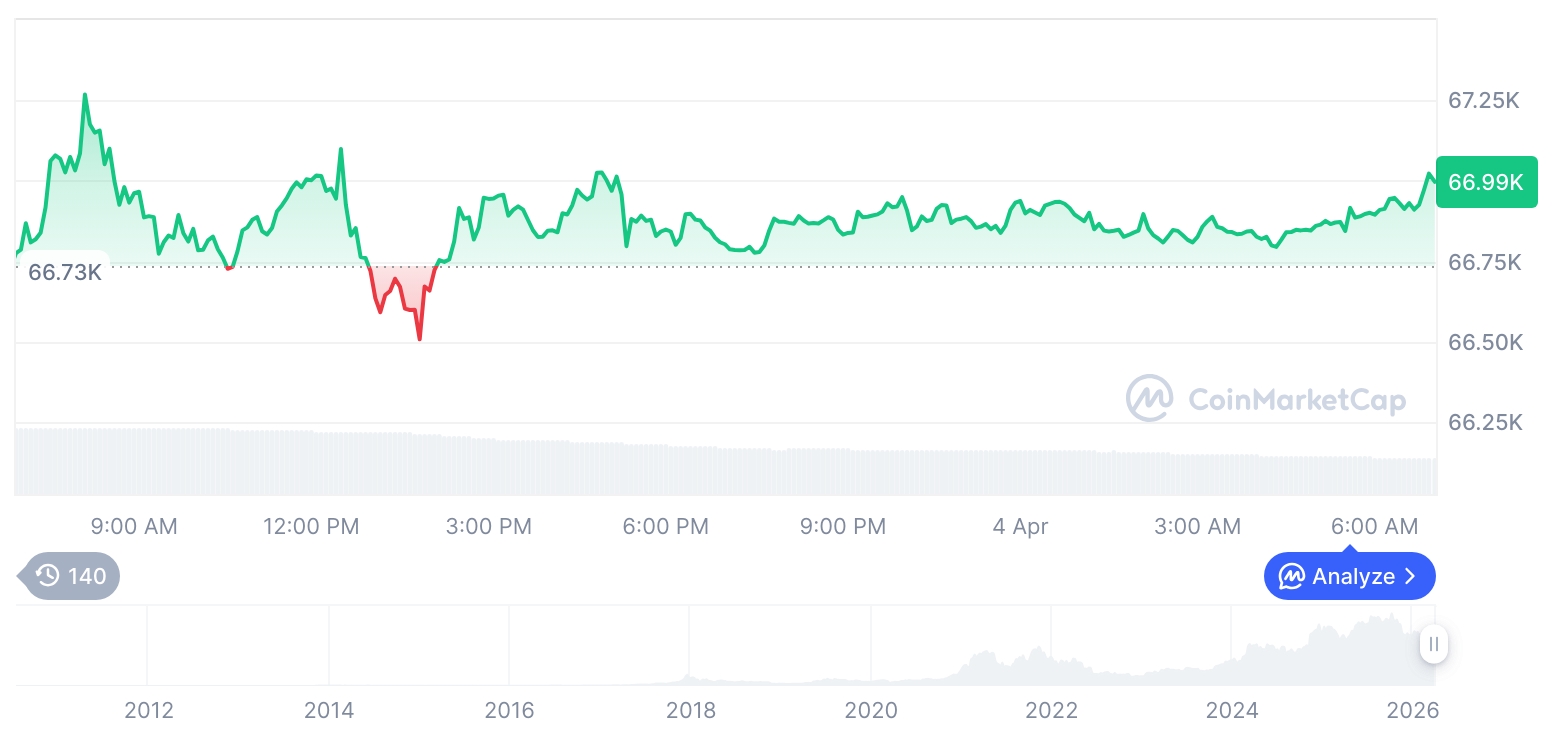This screenshot has height=732, width=1566.
Task: Open the 140 history badge
Action: point(72,576)
